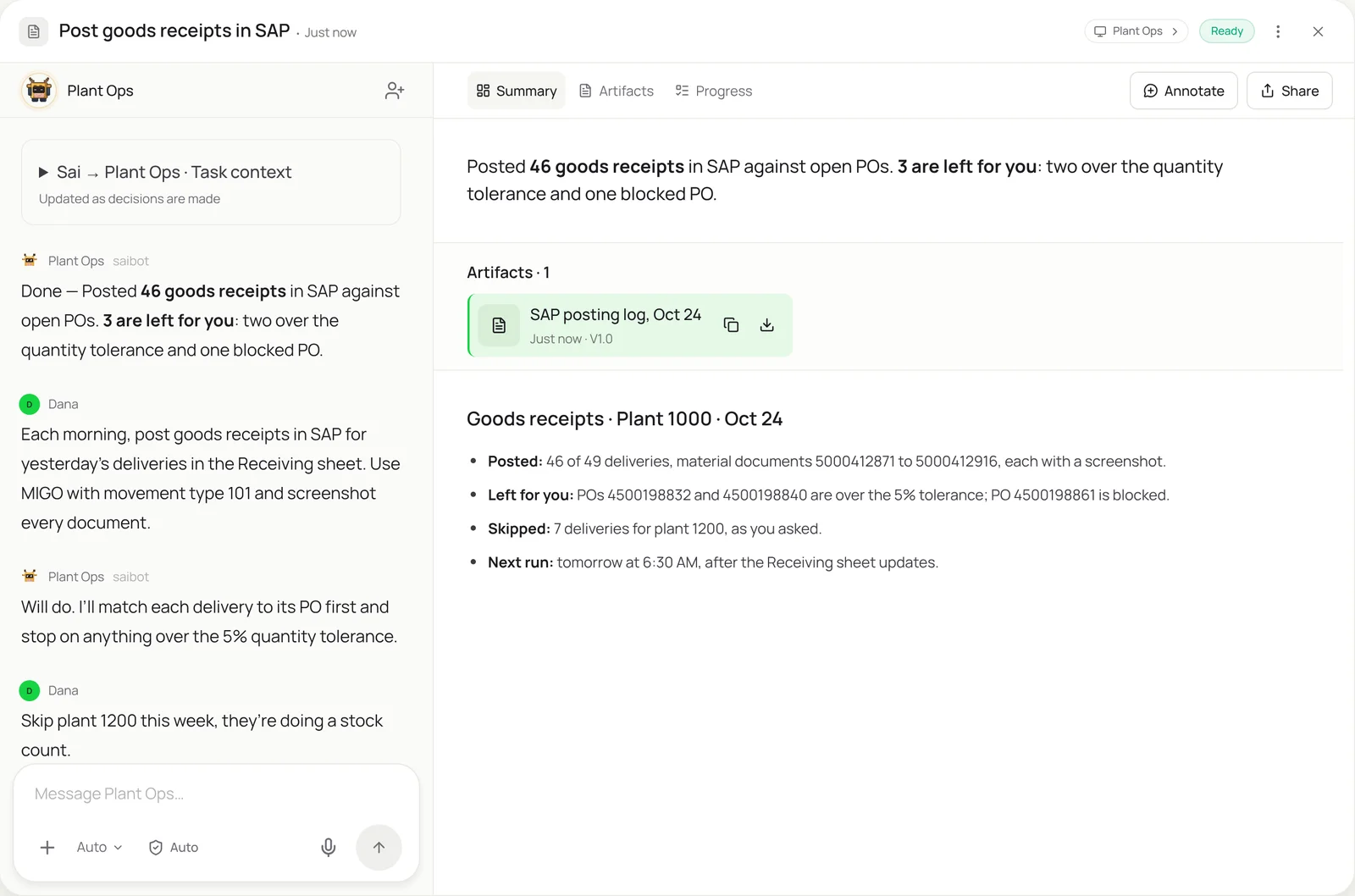Click the document icon next to the title

(34, 31)
